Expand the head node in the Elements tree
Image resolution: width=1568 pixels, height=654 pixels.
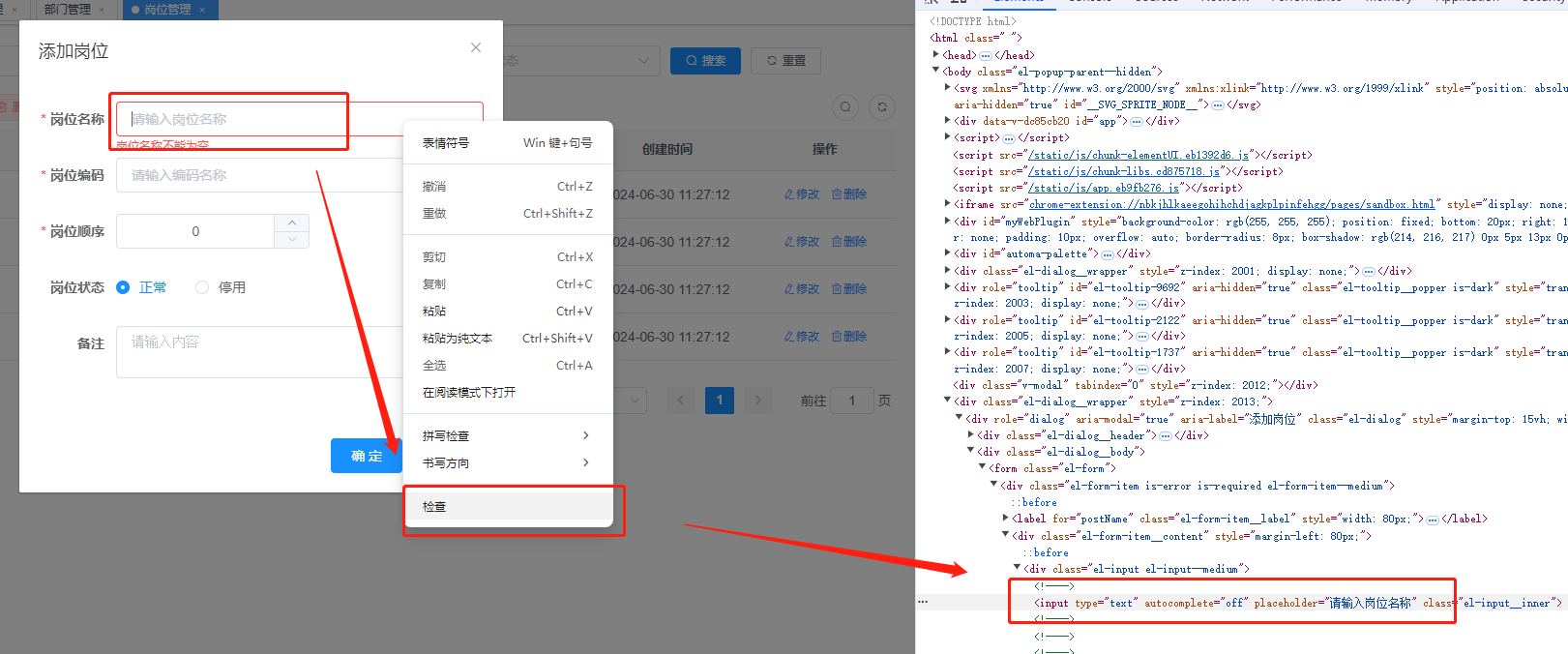pyautogui.click(x=935, y=54)
